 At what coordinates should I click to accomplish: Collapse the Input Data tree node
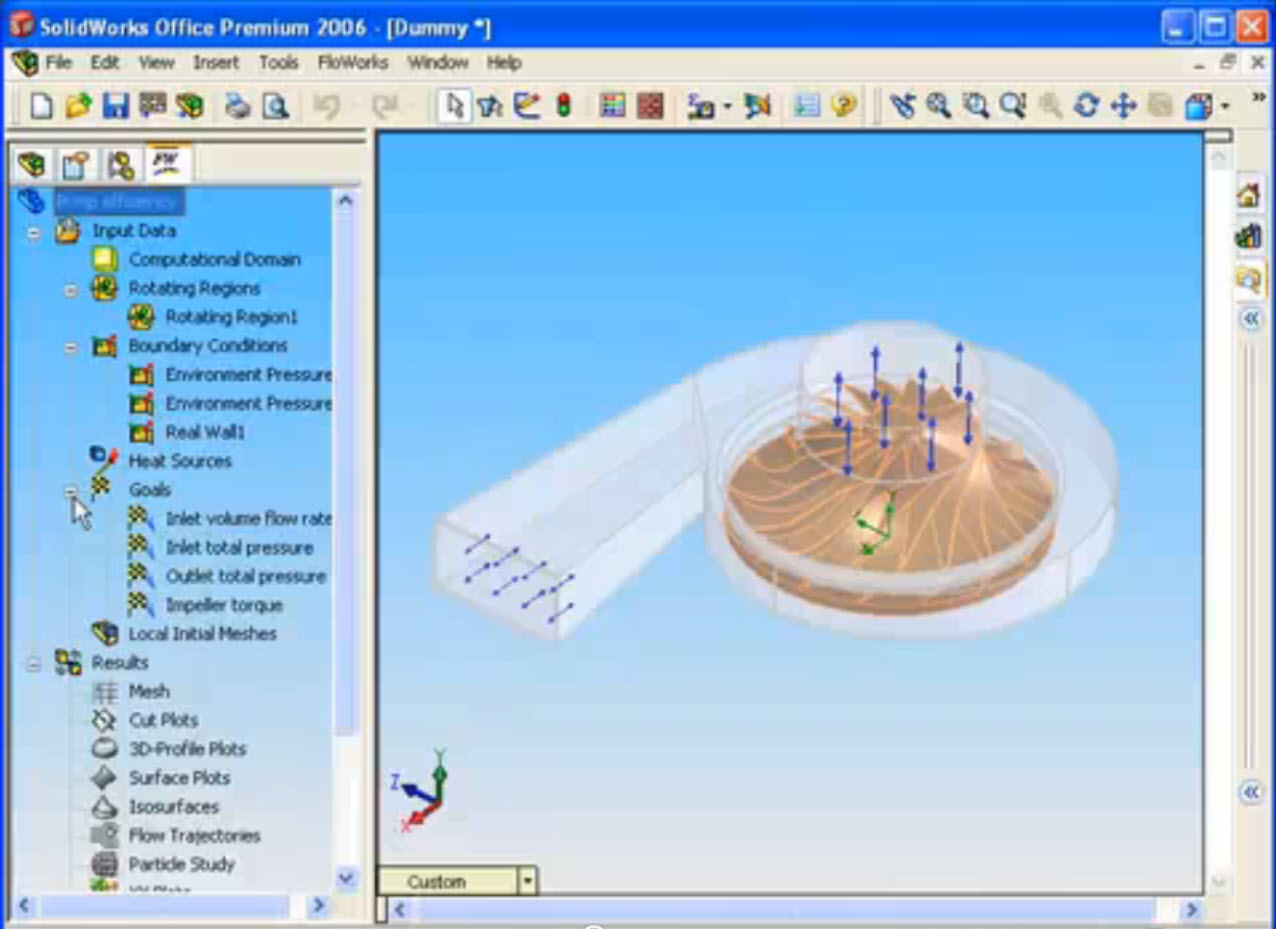pyautogui.click(x=34, y=231)
